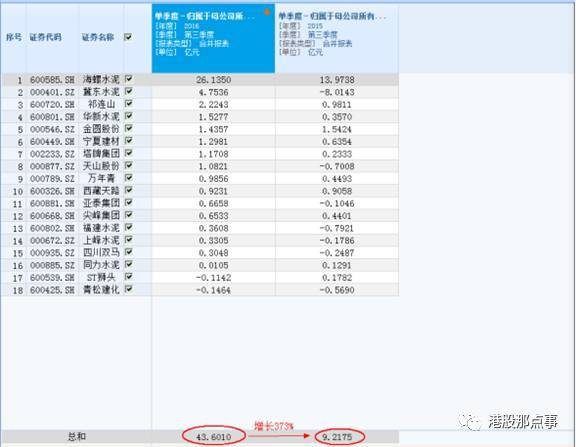
Task: Uncheck the 万年青 row checkbox
Action: coord(129,178)
